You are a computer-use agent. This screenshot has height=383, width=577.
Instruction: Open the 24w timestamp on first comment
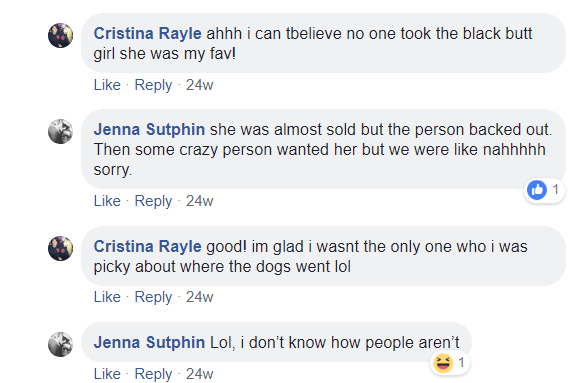[x=199, y=85]
